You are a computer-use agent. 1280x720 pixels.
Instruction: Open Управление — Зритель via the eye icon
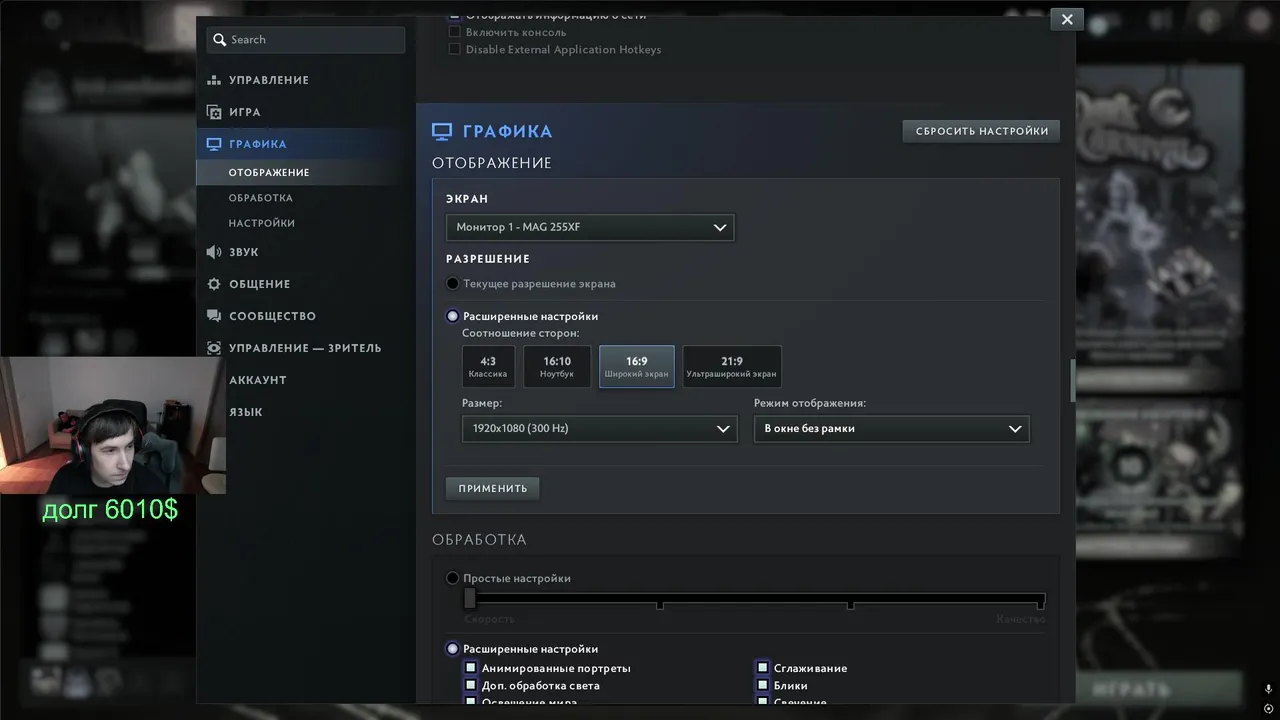(214, 348)
